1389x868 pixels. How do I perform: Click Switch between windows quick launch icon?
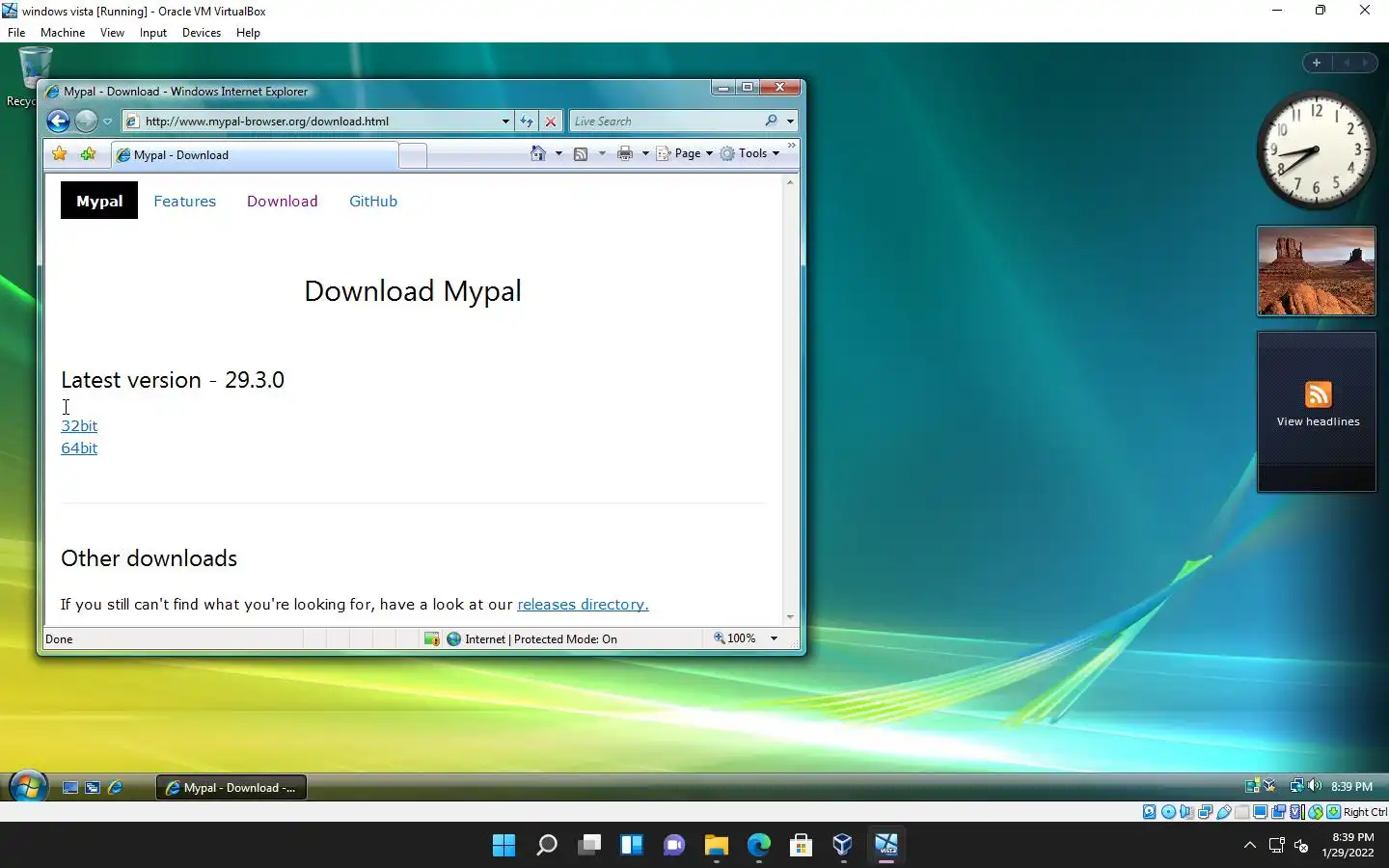point(93,787)
